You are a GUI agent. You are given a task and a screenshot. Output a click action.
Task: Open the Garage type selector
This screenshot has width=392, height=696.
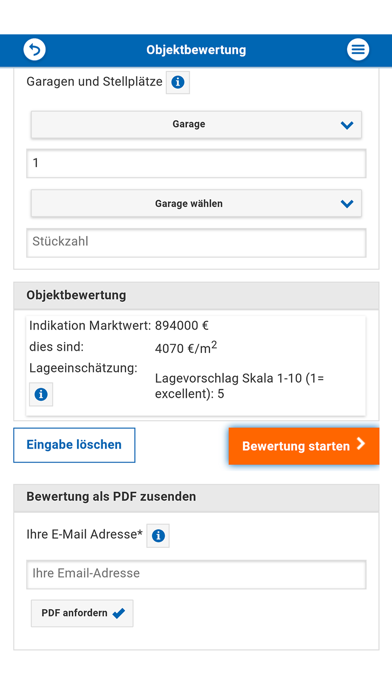pos(196,124)
